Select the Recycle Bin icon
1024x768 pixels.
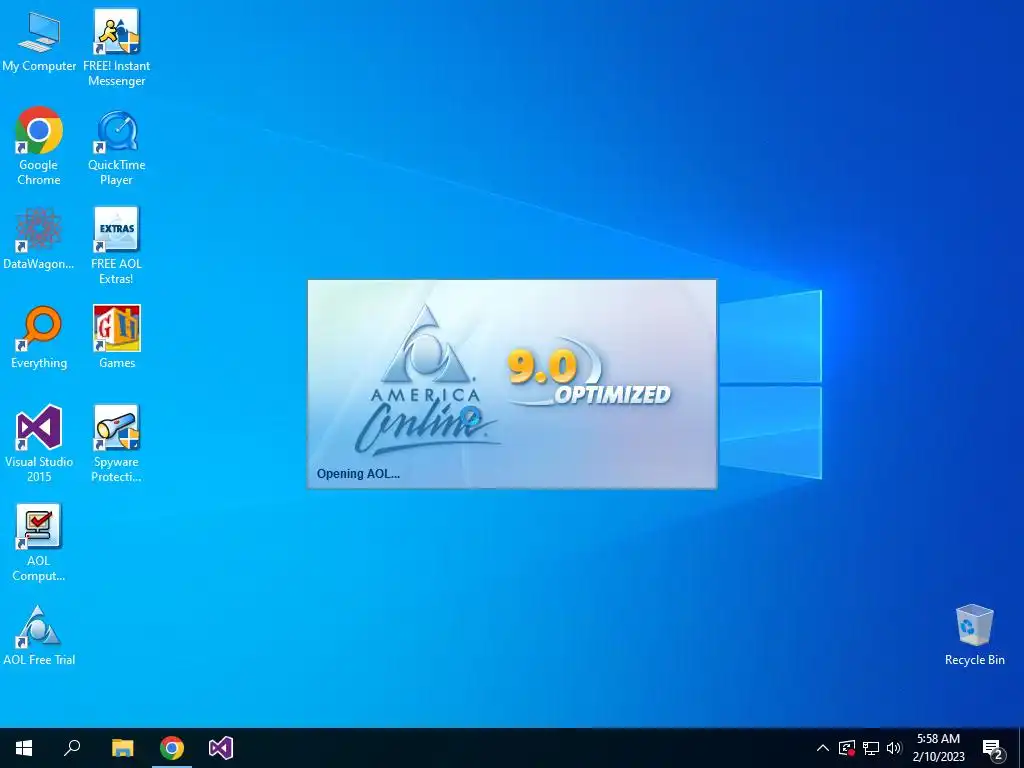point(974,635)
